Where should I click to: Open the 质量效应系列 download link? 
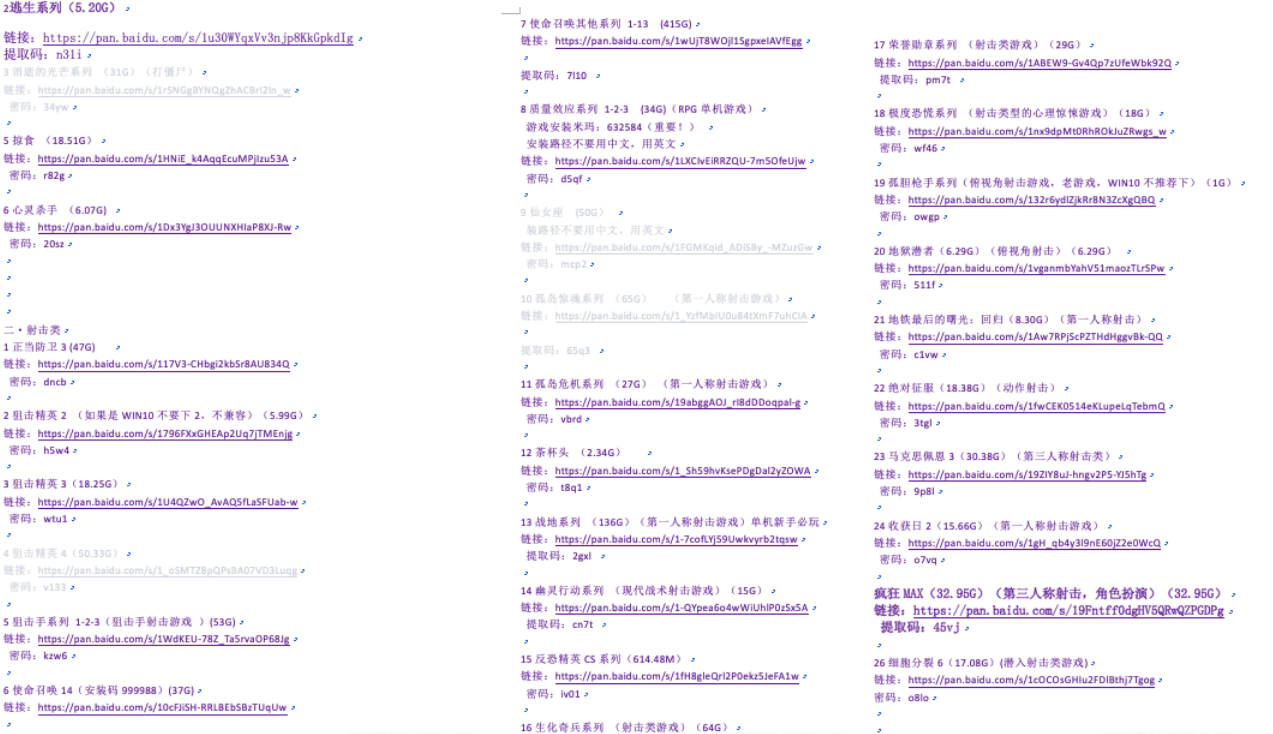tap(680, 161)
